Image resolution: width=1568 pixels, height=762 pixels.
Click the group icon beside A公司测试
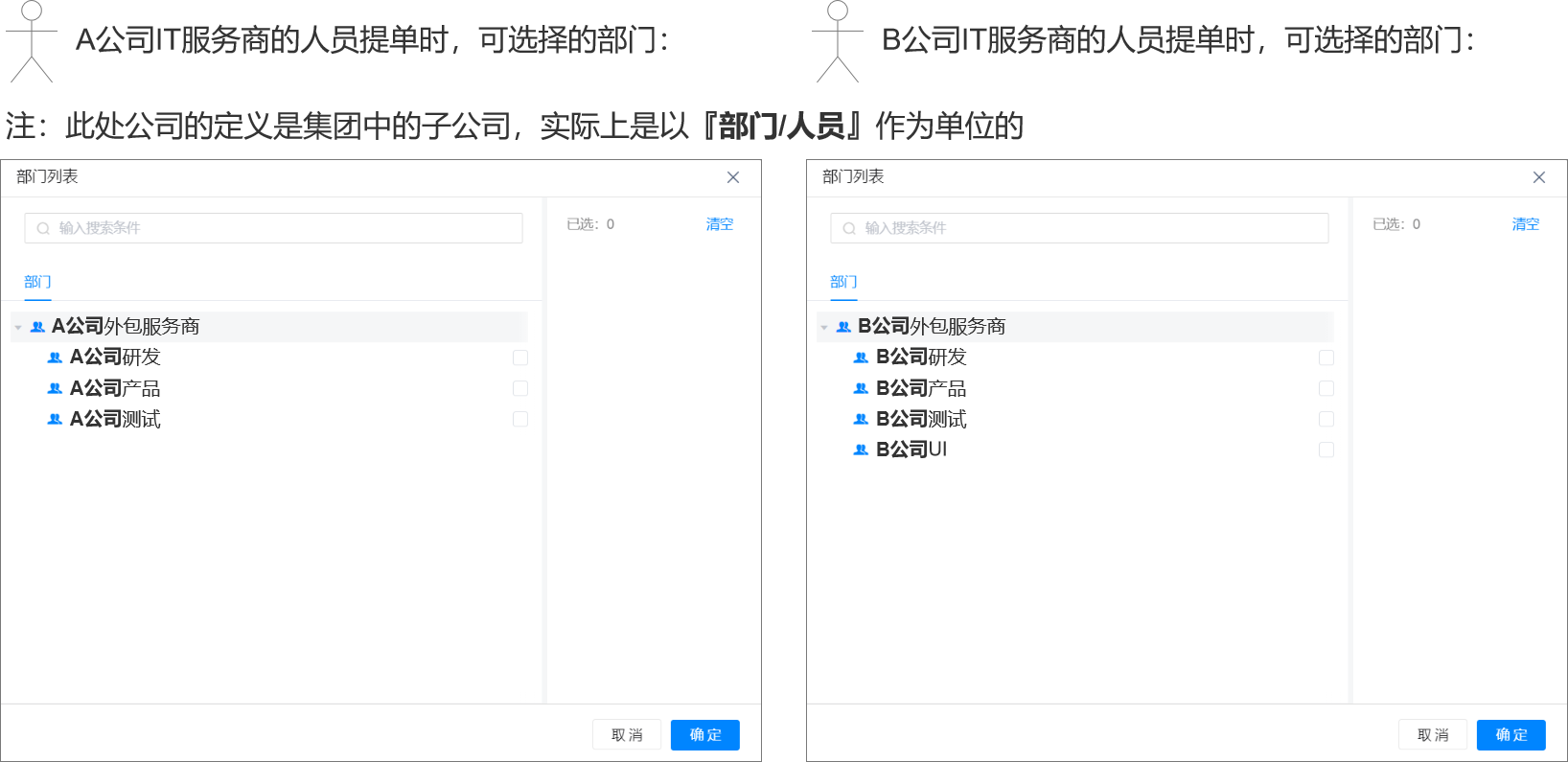(x=55, y=419)
